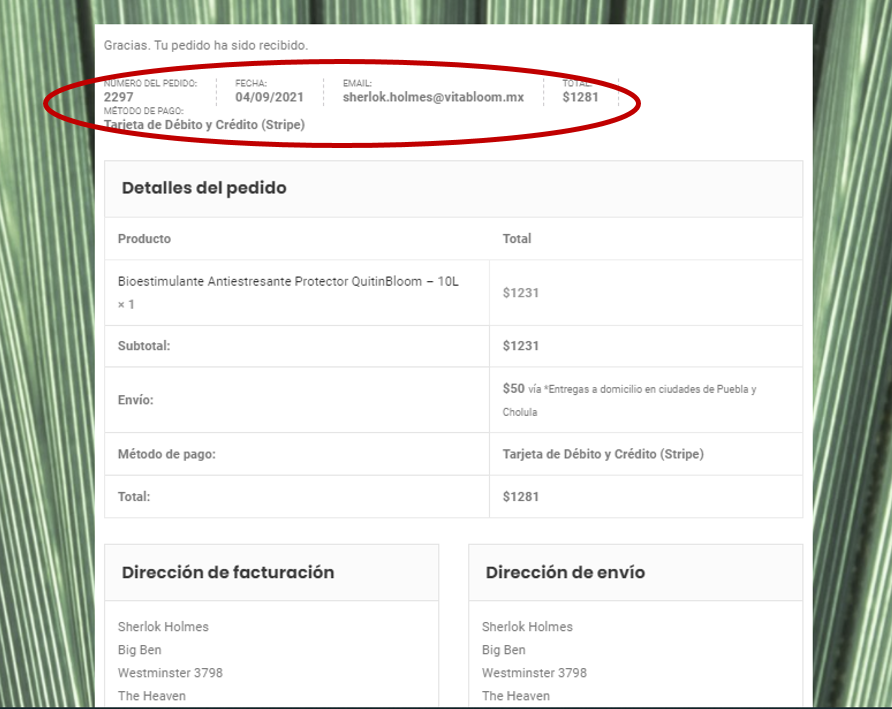Click 'The Heaven' in billing address
The image size is (892, 709).
(151, 696)
